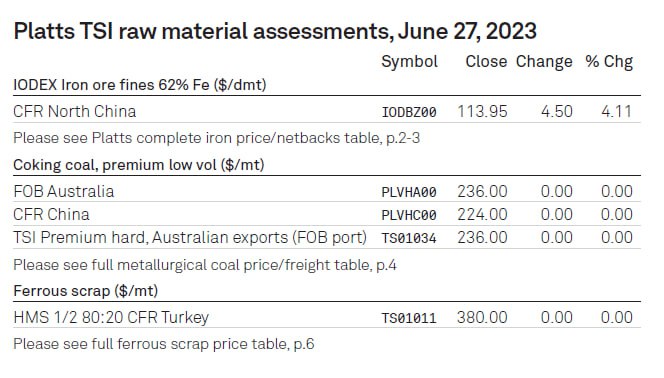Screen dimensions: 664x378
Task: Click the Close column header
Action: 486,61
